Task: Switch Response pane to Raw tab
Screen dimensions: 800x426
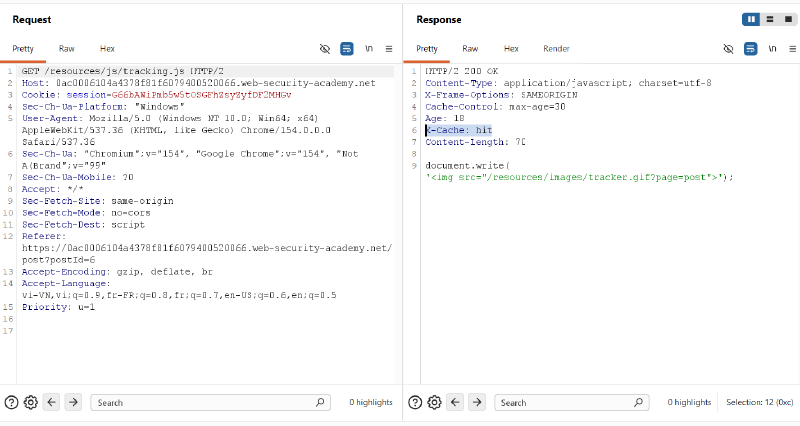Action: (470, 49)
